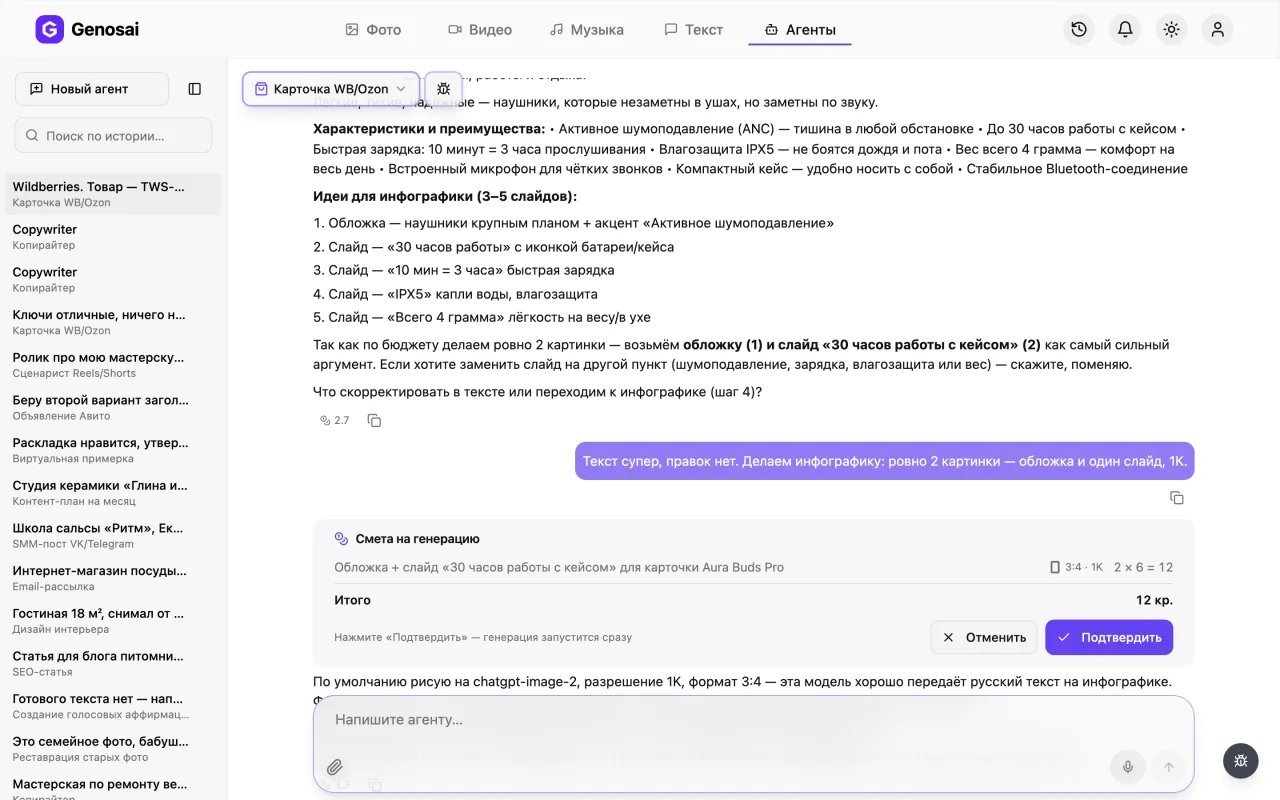Click the Genosai logo icon

coord(49,29)
